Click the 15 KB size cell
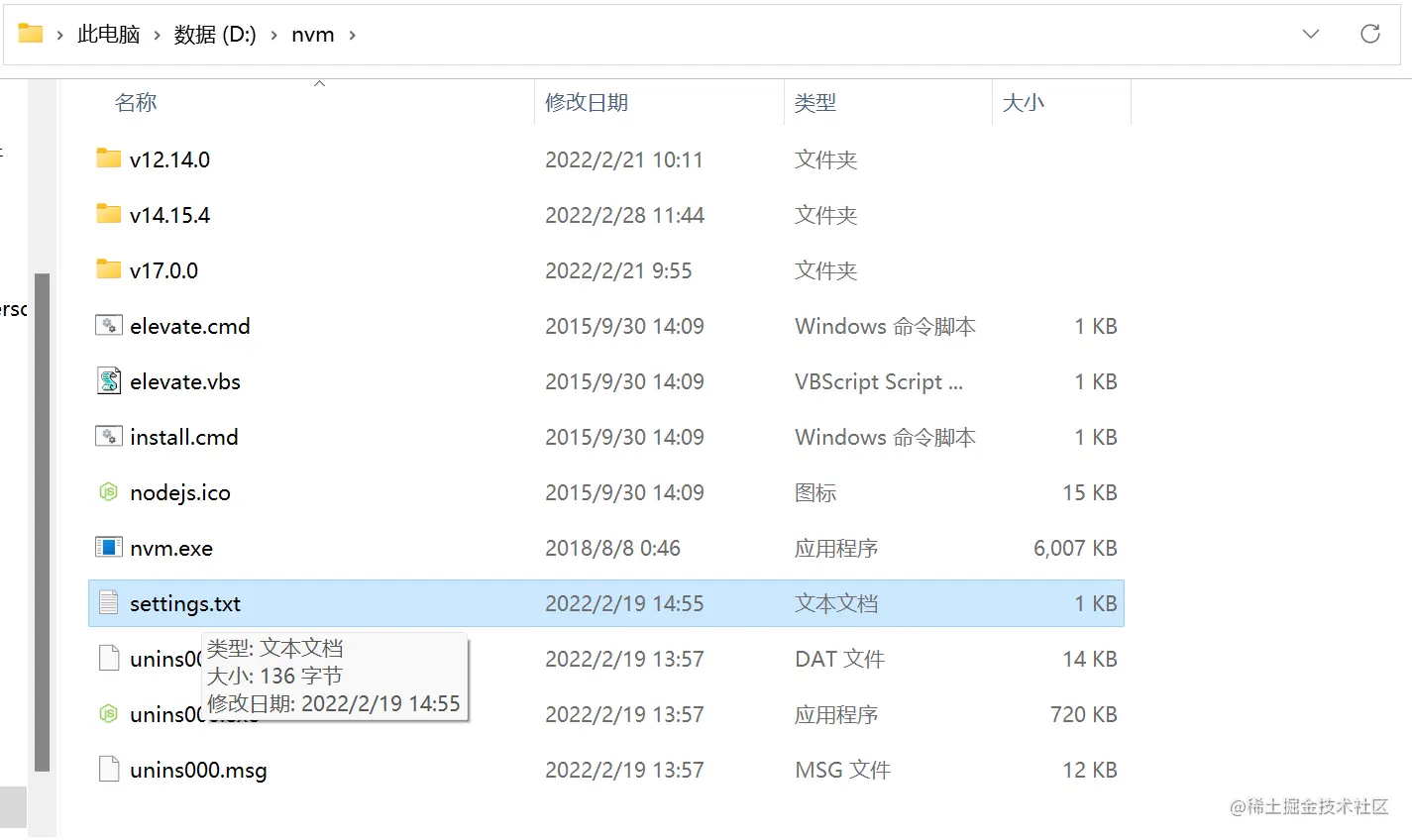 tap(1090, 492)
